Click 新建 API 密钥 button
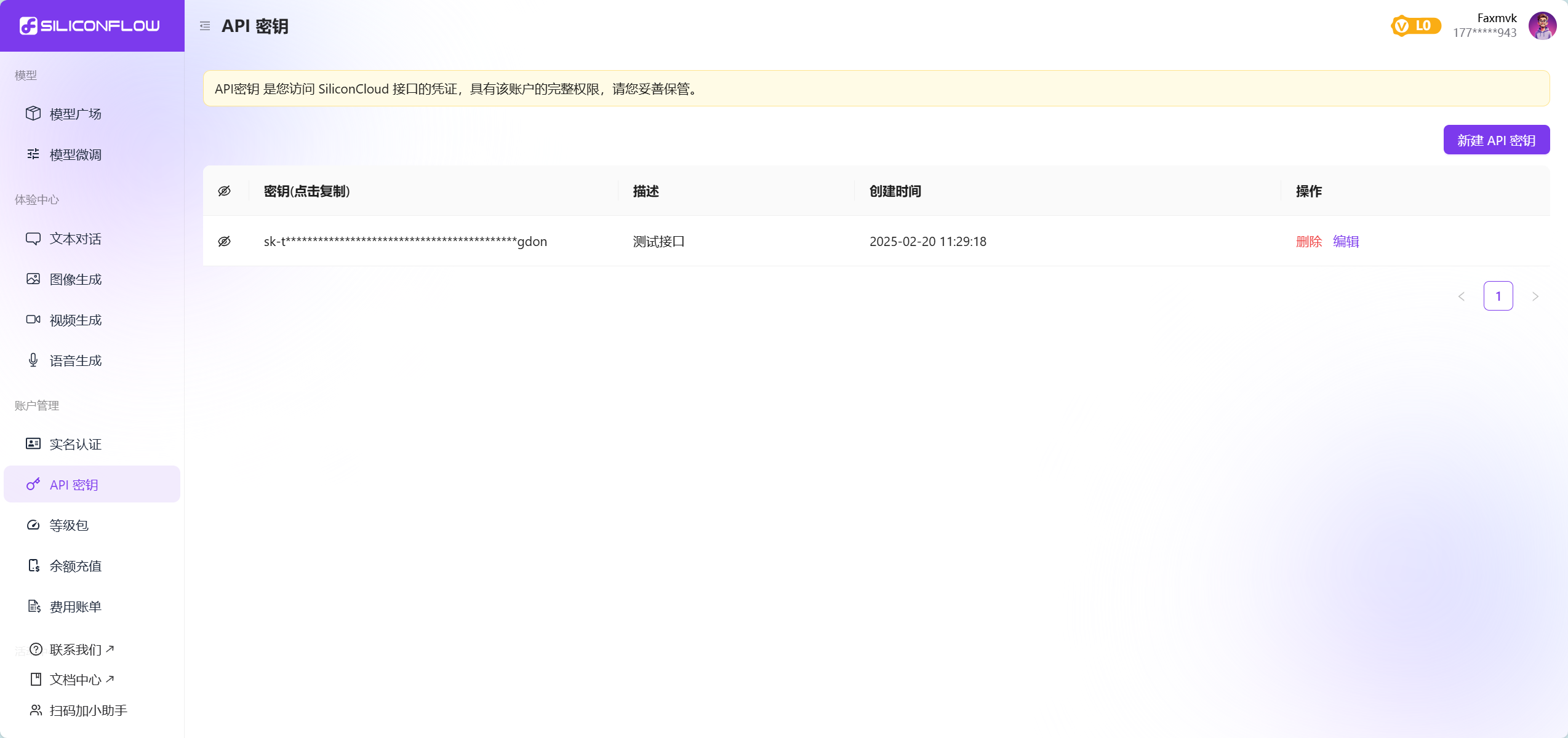1568x738 pixels. [x=1496, y=140]
